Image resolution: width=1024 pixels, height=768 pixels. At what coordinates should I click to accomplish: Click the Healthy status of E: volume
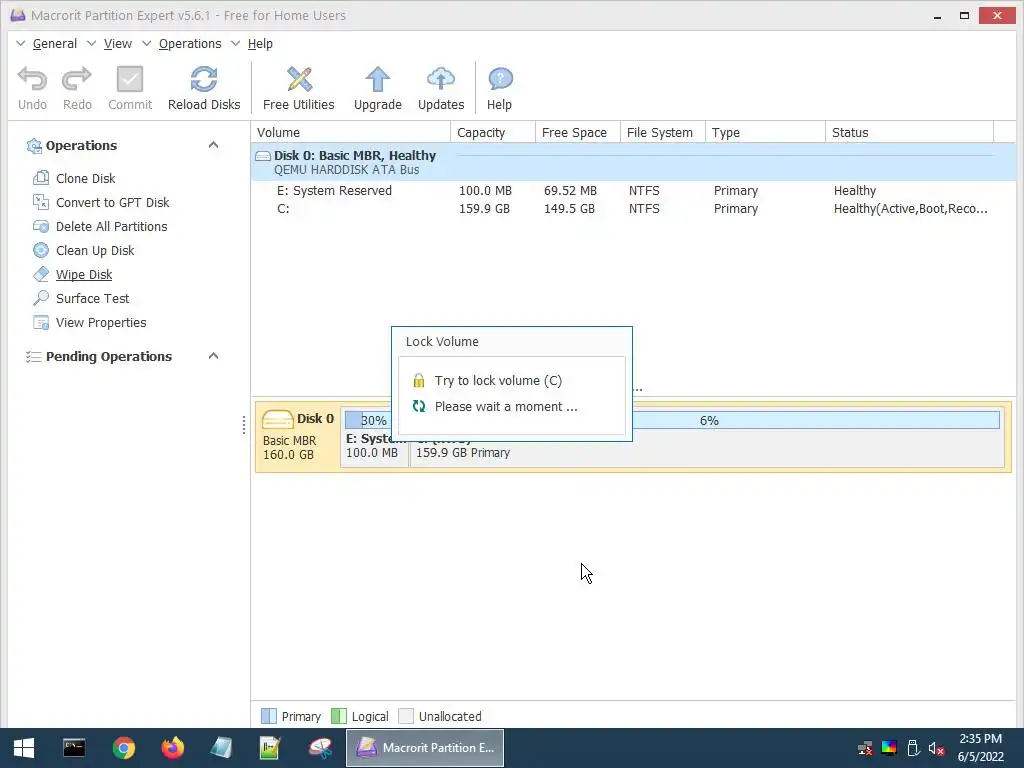point(855,191)
